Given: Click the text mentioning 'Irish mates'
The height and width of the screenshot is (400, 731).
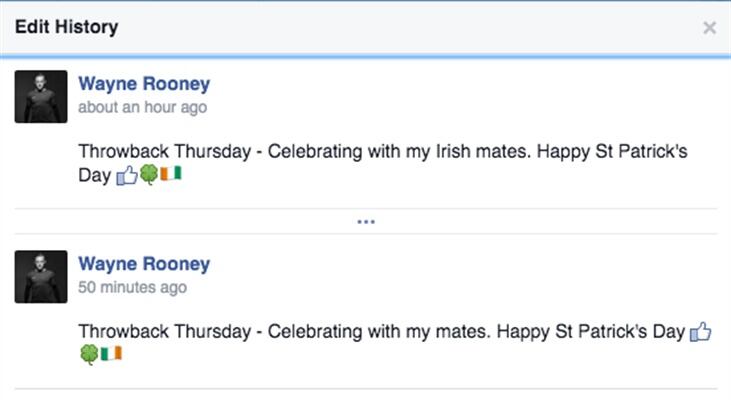Looking at the screenshot, I should pos(483,152).
